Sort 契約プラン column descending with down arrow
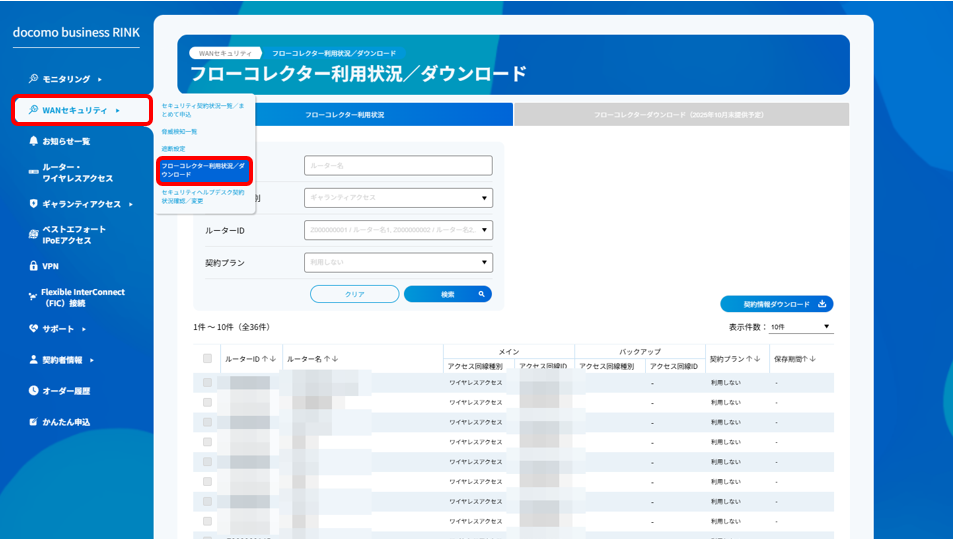This screenshot has height=539, width=953. (757, 359)
